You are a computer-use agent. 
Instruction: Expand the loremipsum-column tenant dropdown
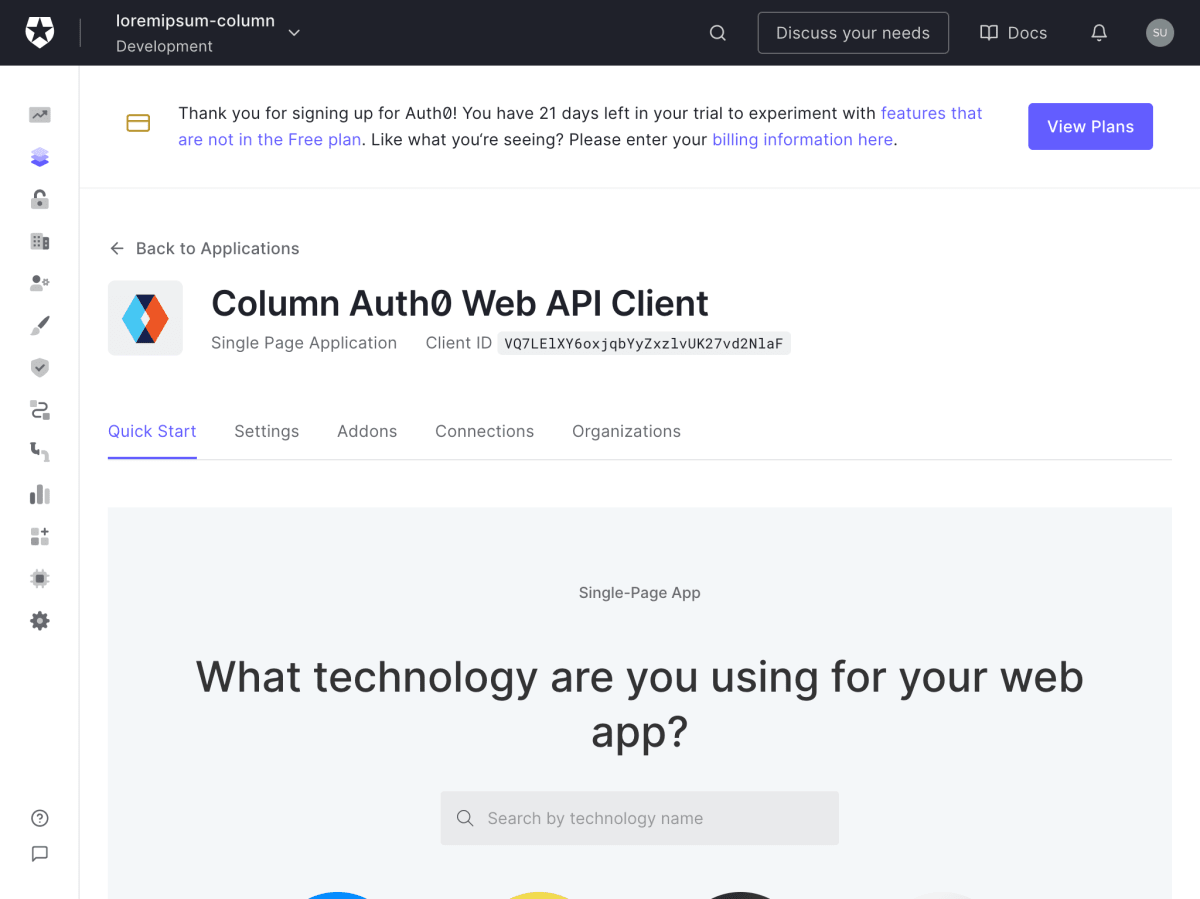tap(294, 33)
